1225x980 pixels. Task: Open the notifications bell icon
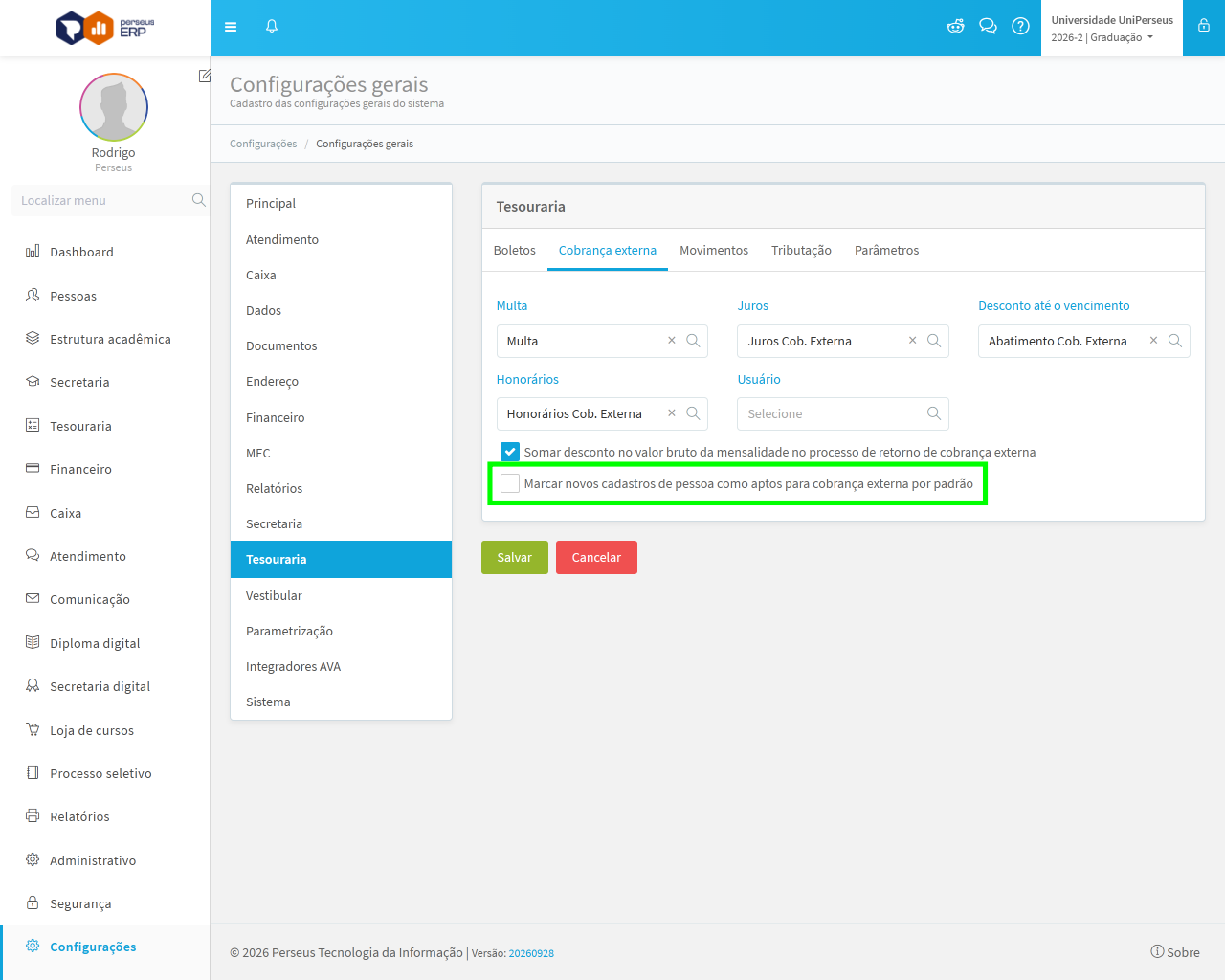pos(272,27)
